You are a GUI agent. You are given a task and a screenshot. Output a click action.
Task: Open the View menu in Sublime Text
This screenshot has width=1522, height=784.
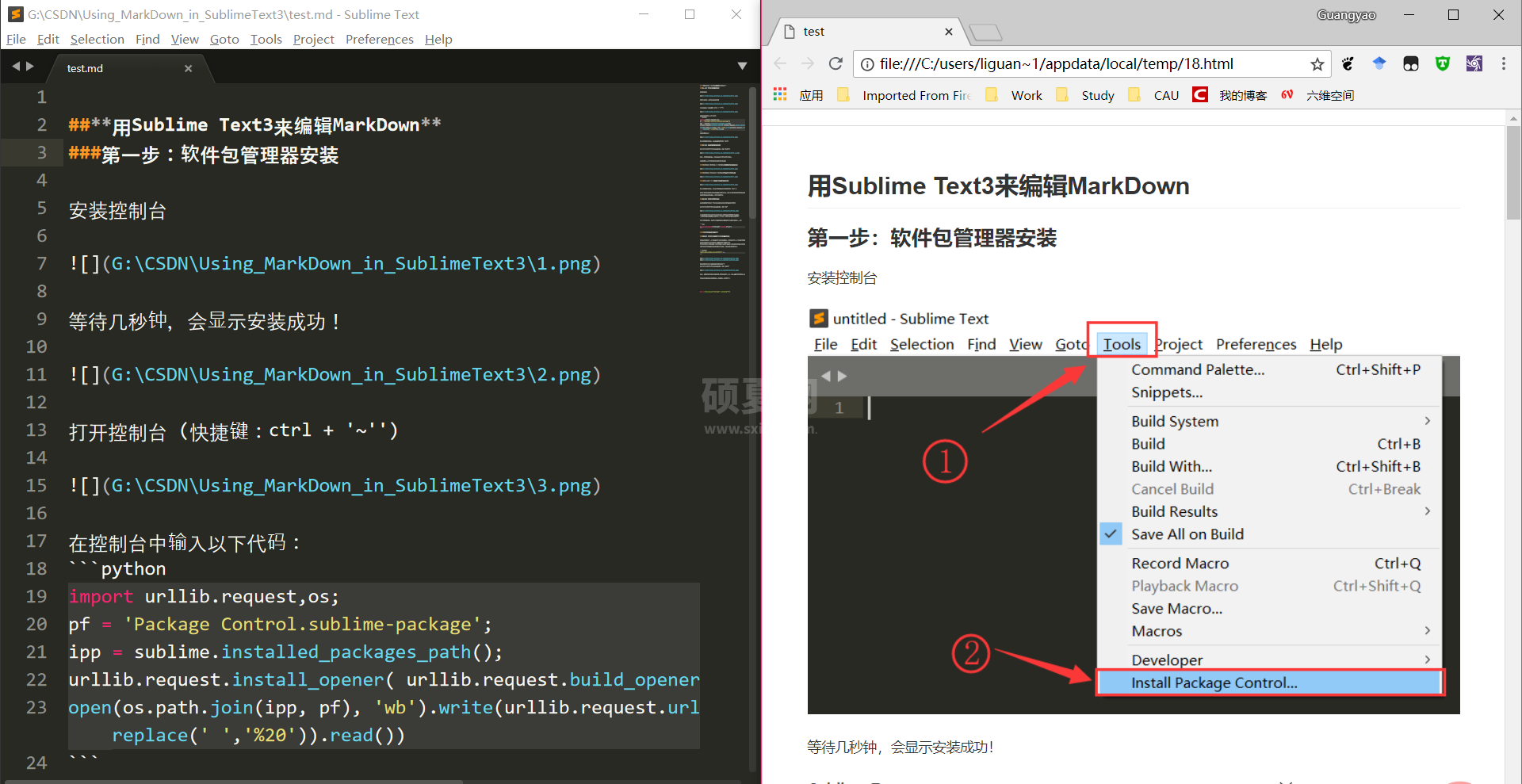185,39
